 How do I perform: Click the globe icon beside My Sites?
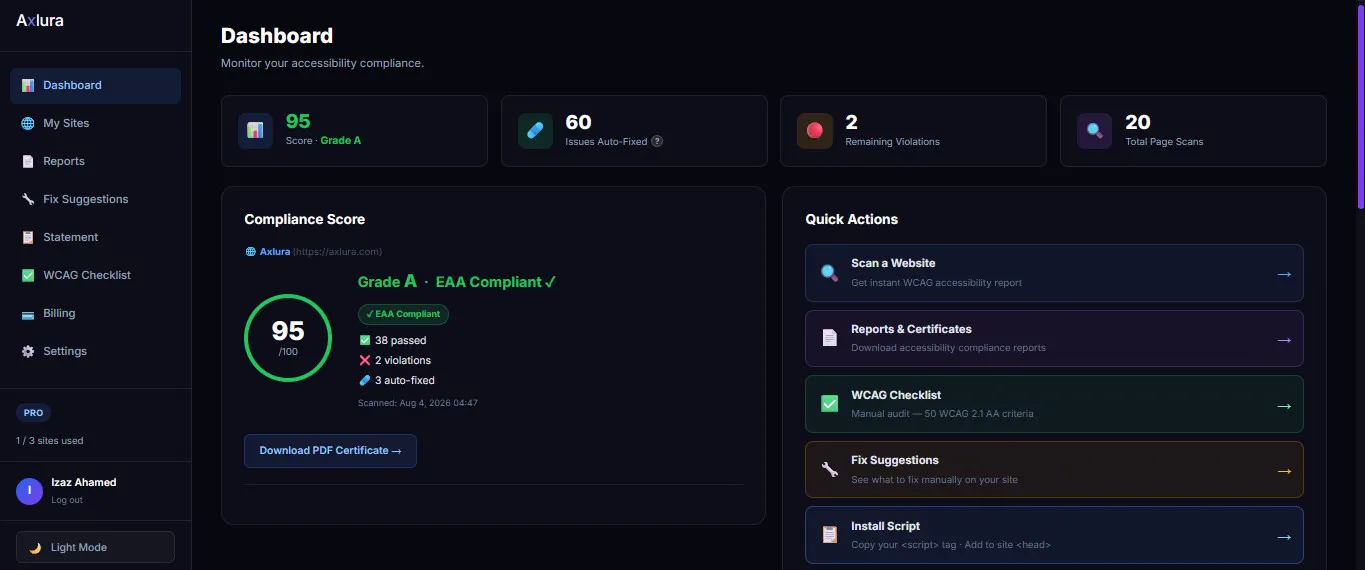28,124
